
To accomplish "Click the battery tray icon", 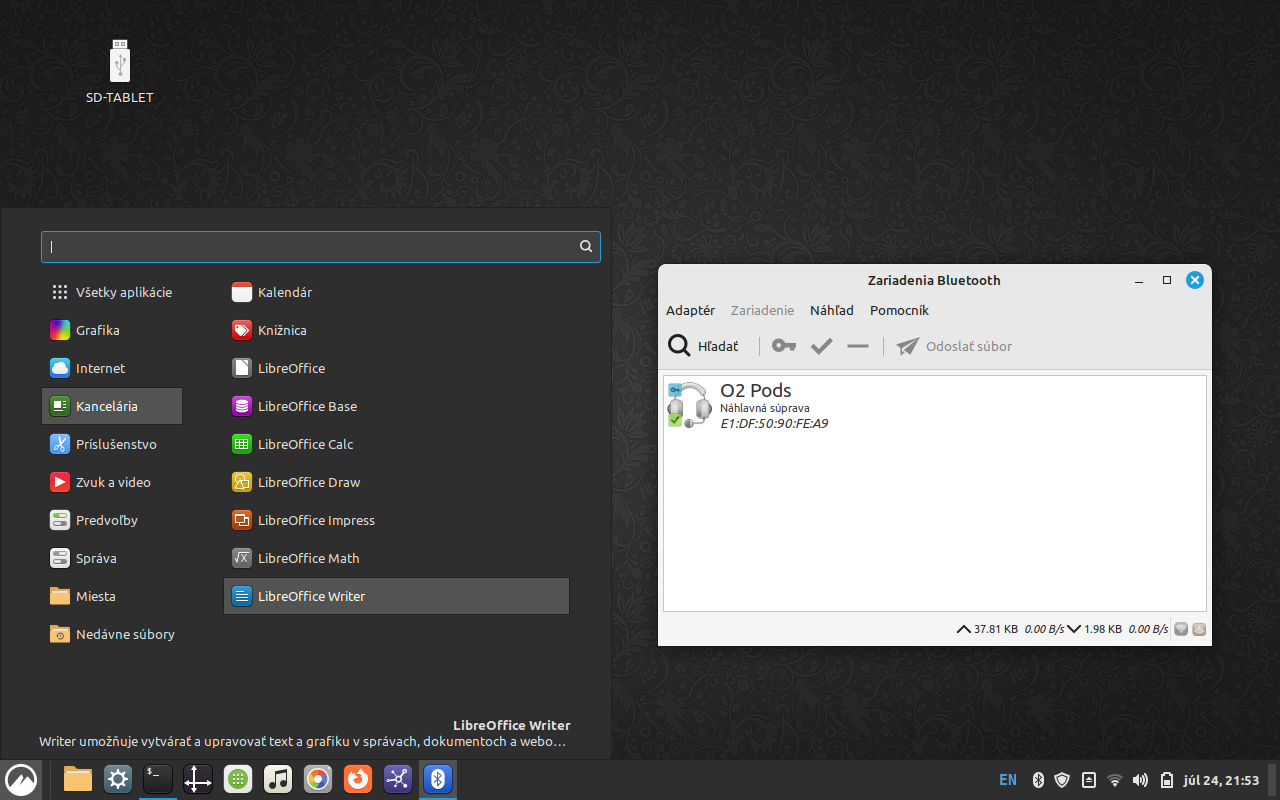I will coord(1167,780).
